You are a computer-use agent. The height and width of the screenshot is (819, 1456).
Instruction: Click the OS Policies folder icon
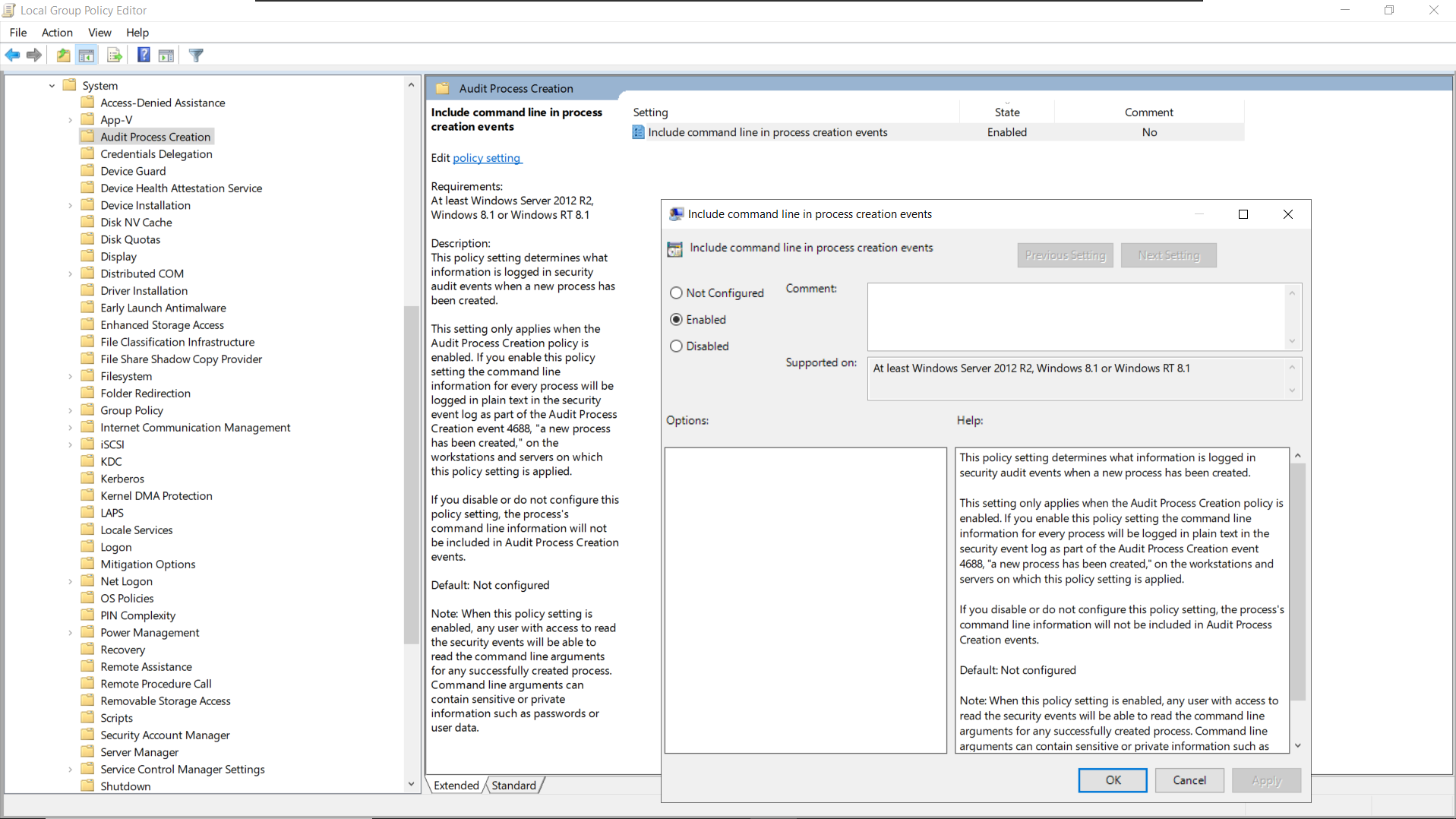(88, 598)
